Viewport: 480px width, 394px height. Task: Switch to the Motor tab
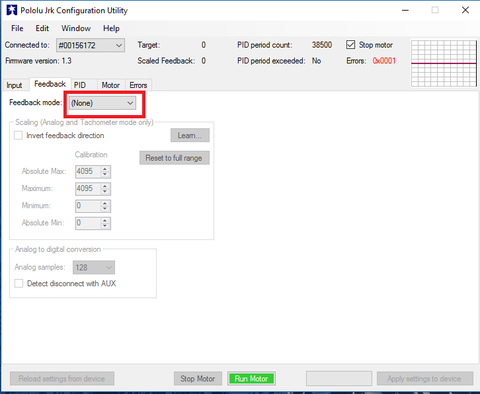[x=111, y=85]
